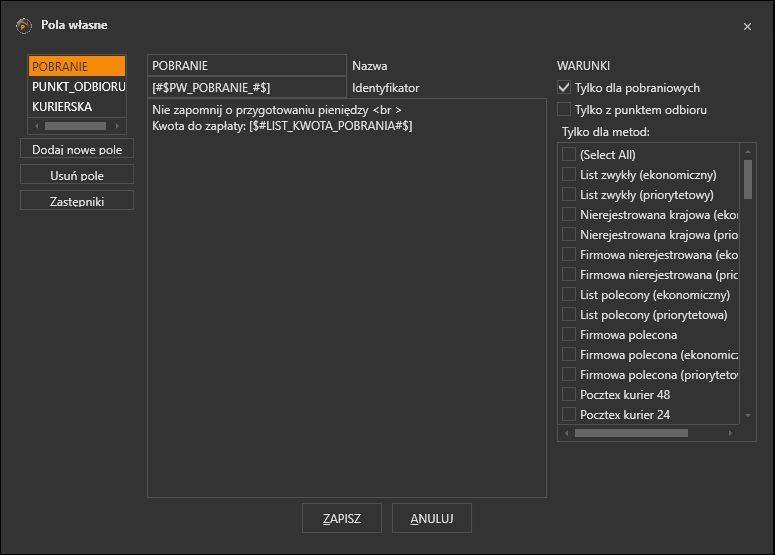Screen dimensions: 775x555
Task: Check Firmowa nierejestrowana (prio...) option
Action: (569, 274)
